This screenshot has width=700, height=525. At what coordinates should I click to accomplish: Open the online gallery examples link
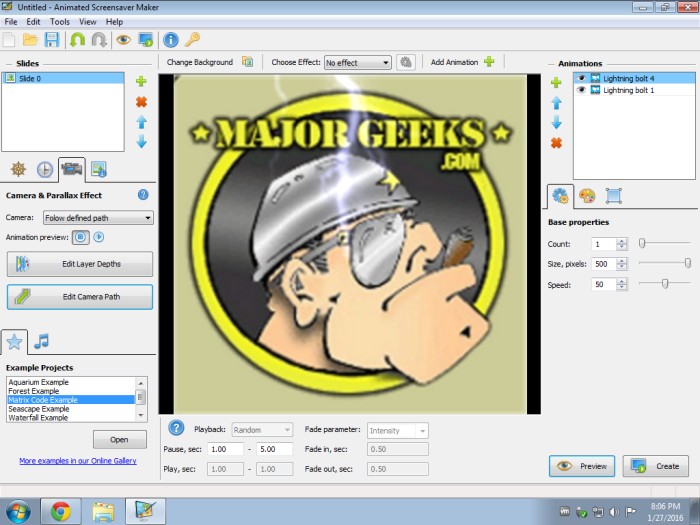coord(78,461)
